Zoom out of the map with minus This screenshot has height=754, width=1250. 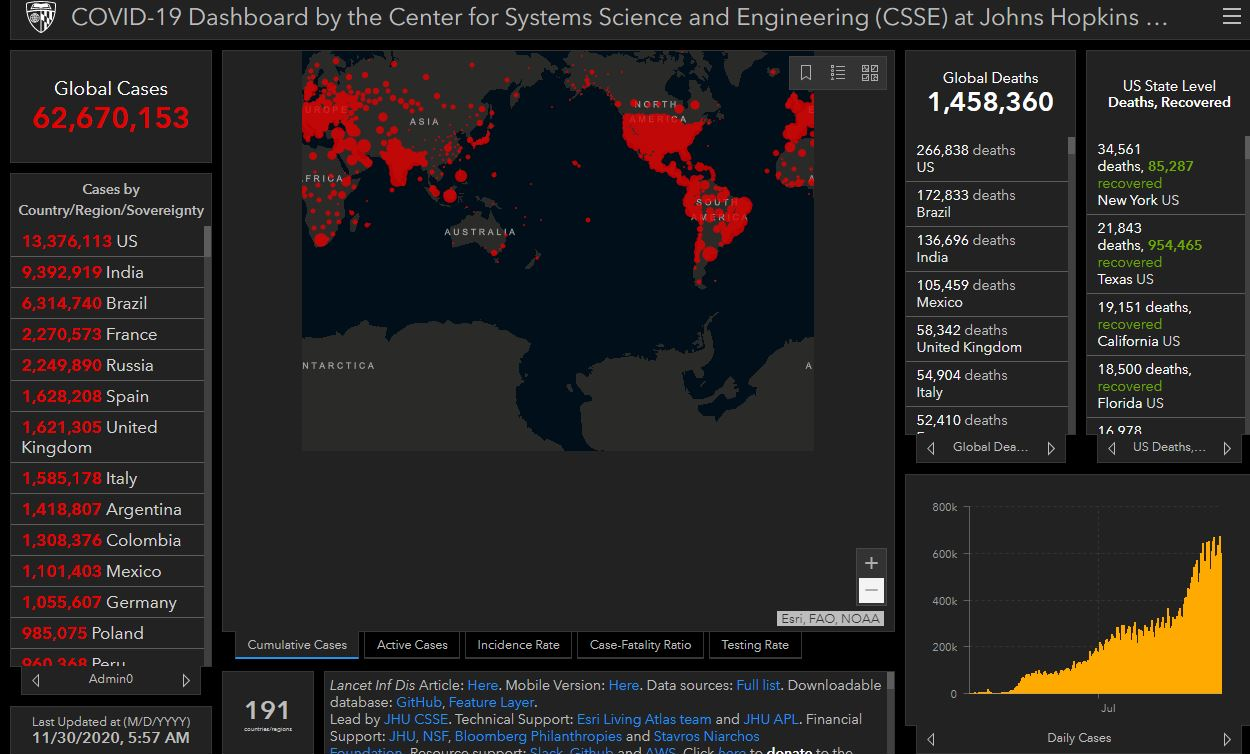coord(871,590)
